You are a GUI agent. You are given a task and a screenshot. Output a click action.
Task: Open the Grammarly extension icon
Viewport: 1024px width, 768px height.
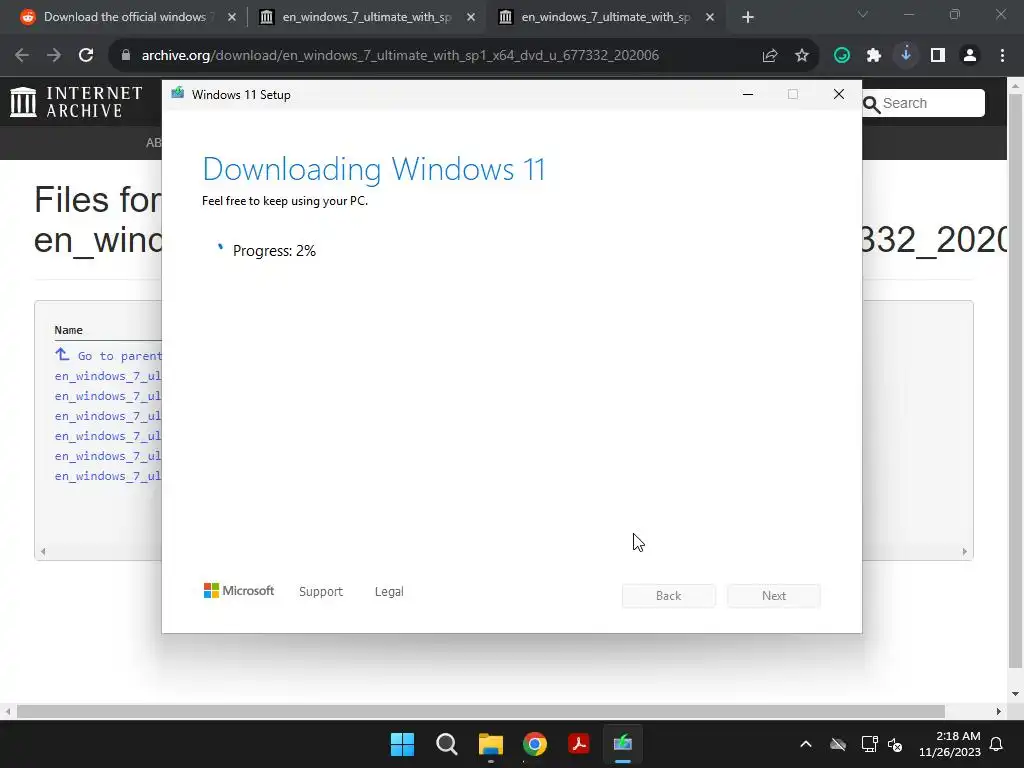tap(842, 56)
